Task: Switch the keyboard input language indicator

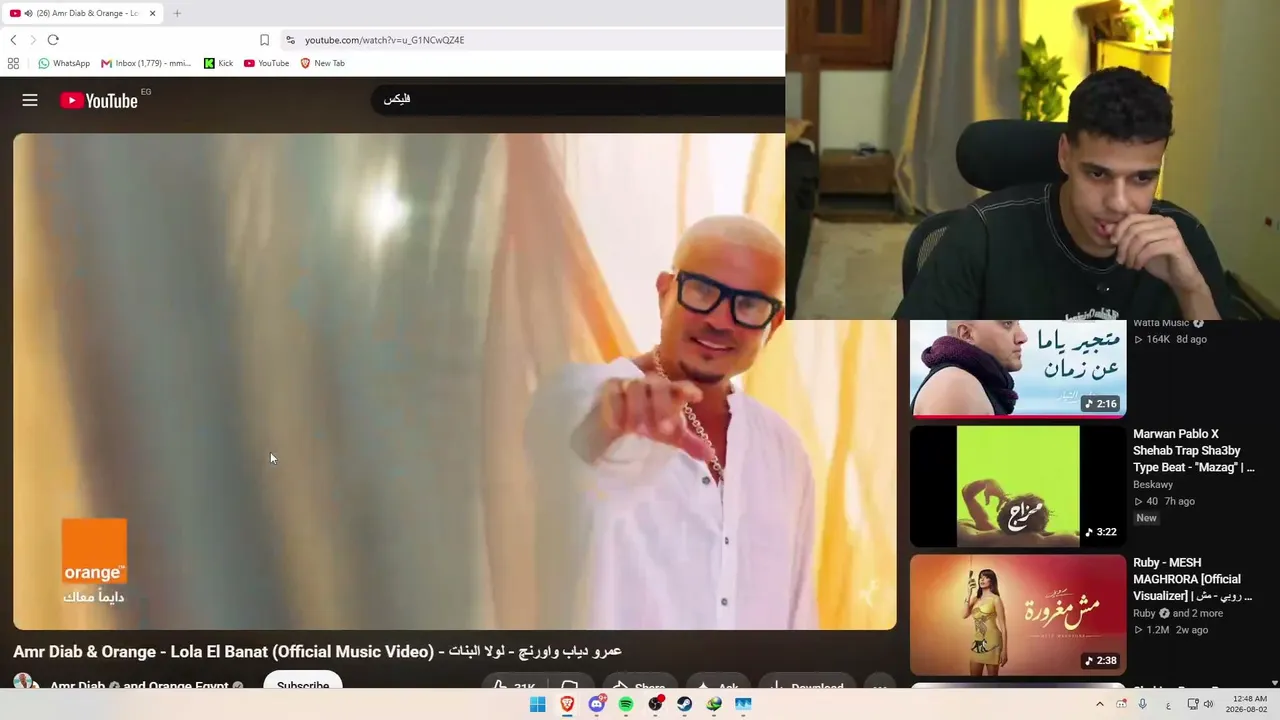Action: (1168, 705)
